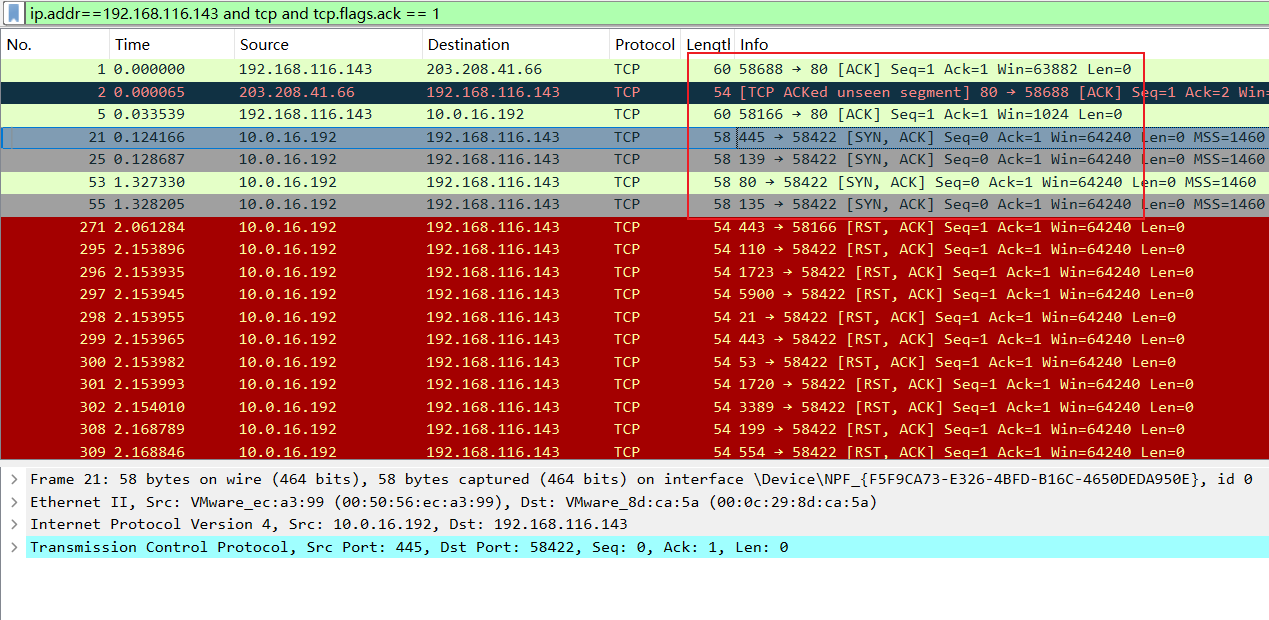Select packet 299 at time 2.153965

(x=634, y=340)
